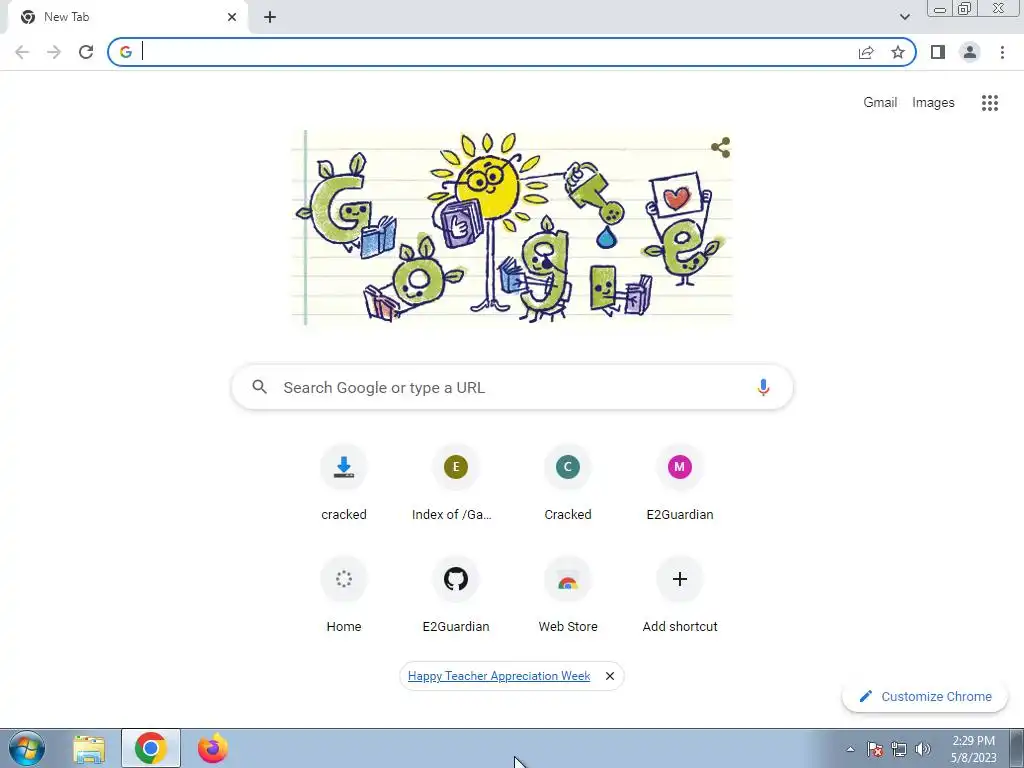Open Windows Explorer from the taskbar
The width and height of the screenshot is (1024, 768).
89,748
